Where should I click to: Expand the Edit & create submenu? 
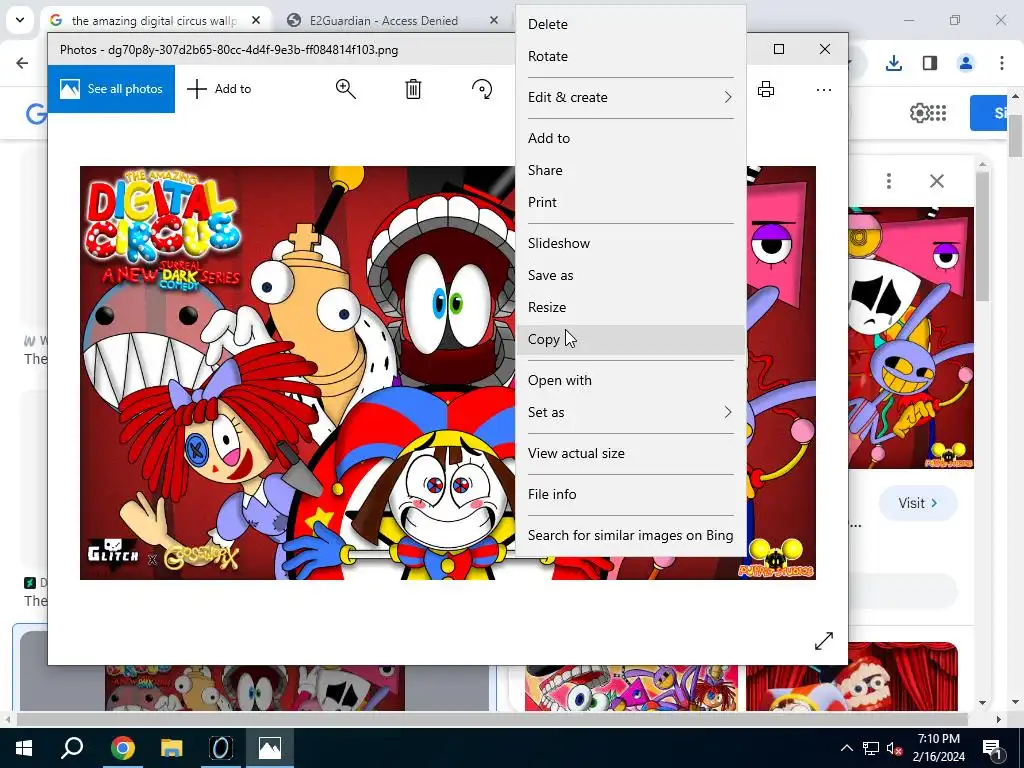(631, 97)
